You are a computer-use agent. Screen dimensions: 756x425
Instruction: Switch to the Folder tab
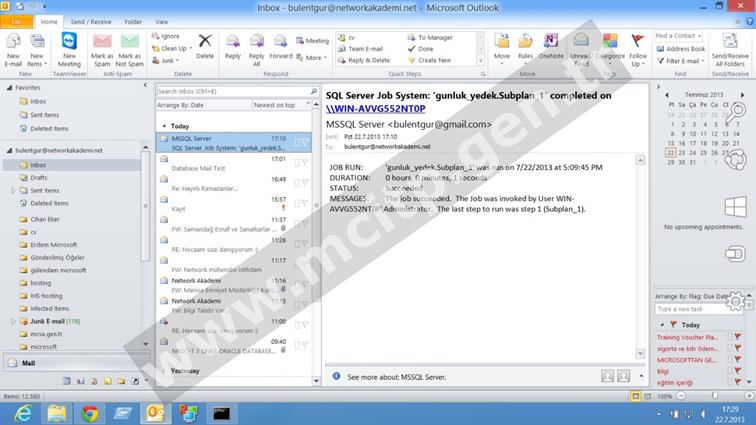133,22
